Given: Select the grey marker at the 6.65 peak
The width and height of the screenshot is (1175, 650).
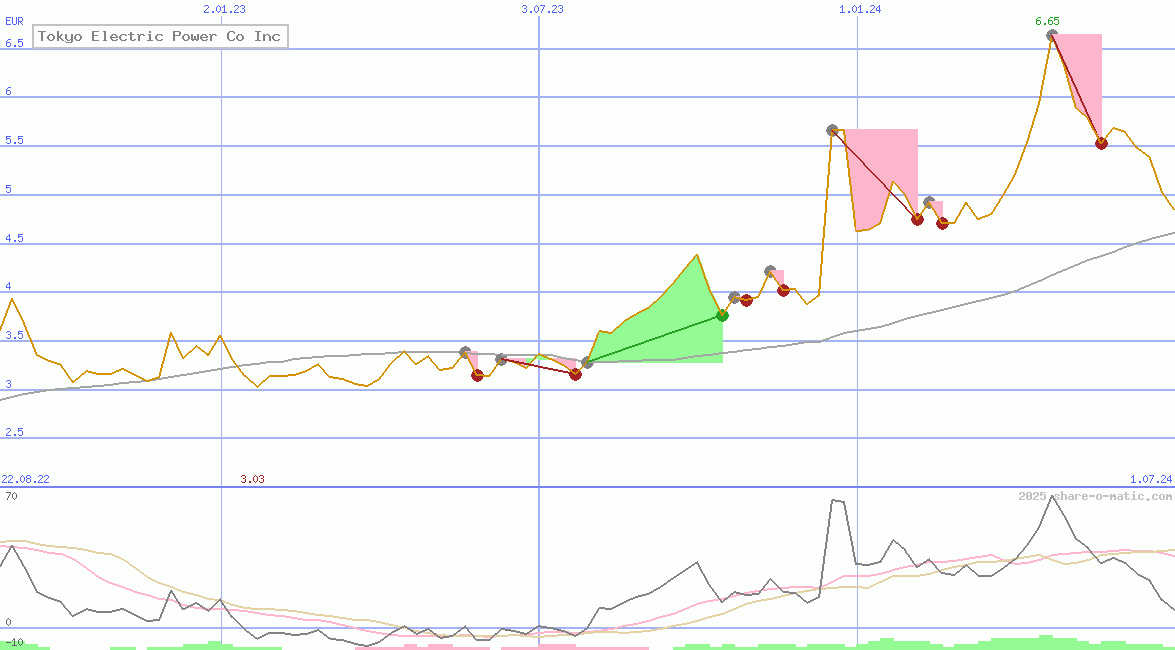Looking at the screenshot, I should [x=1052, y=34].
